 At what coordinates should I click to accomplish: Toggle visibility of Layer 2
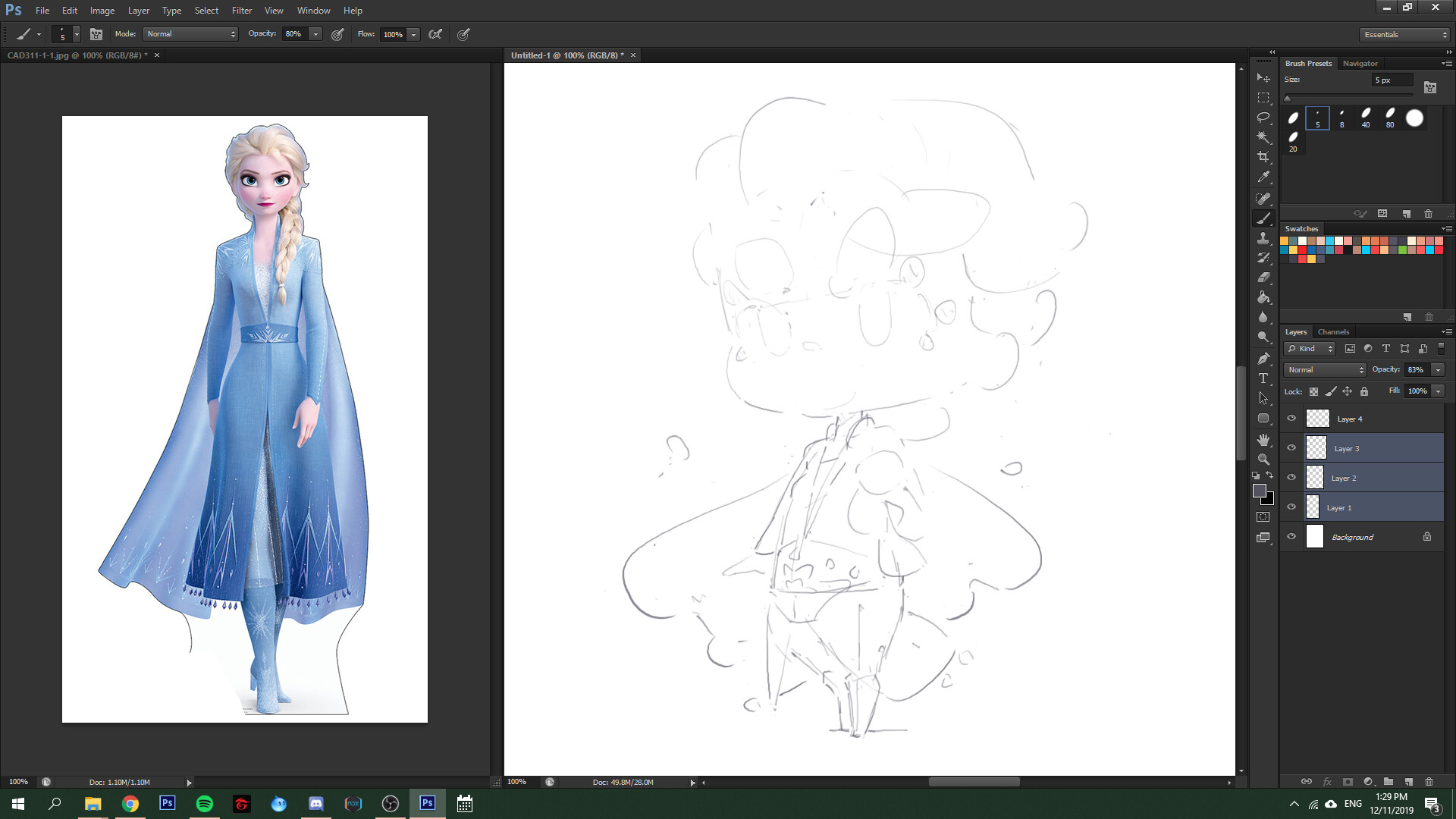(x=1291, y=478)
